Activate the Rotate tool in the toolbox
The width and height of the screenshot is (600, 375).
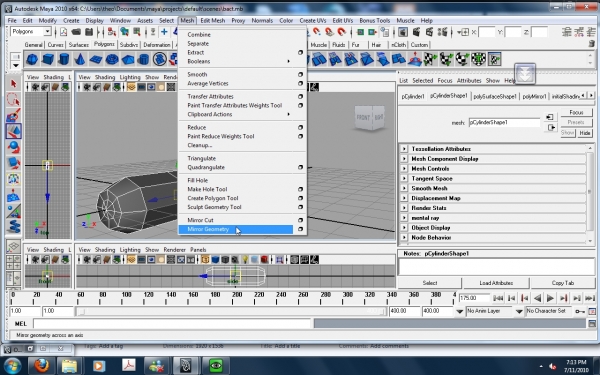pos(14,147)
